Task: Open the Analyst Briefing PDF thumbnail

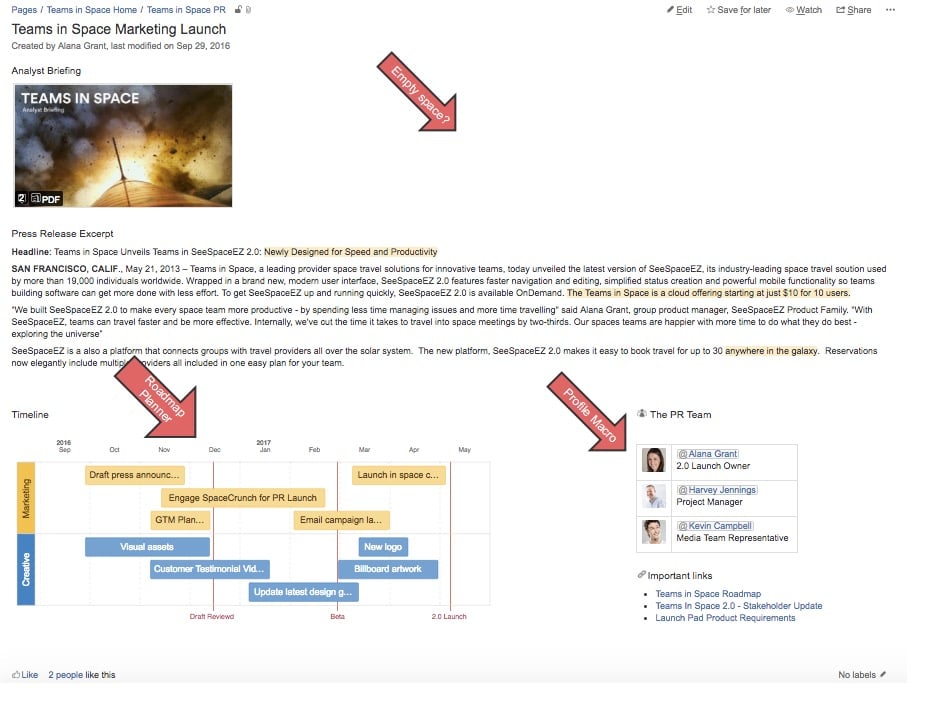Action: pyautogui.click(x=123, y=145)
